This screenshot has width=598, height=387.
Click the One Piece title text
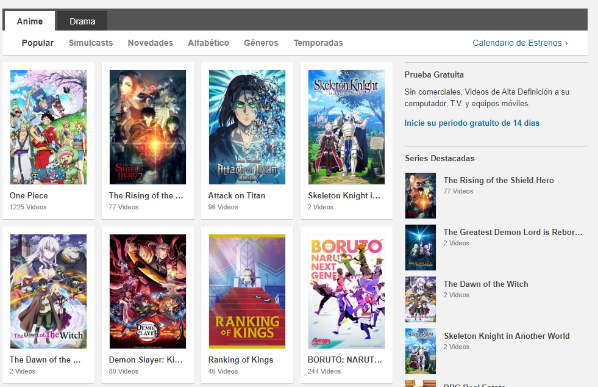coord(29,196)
